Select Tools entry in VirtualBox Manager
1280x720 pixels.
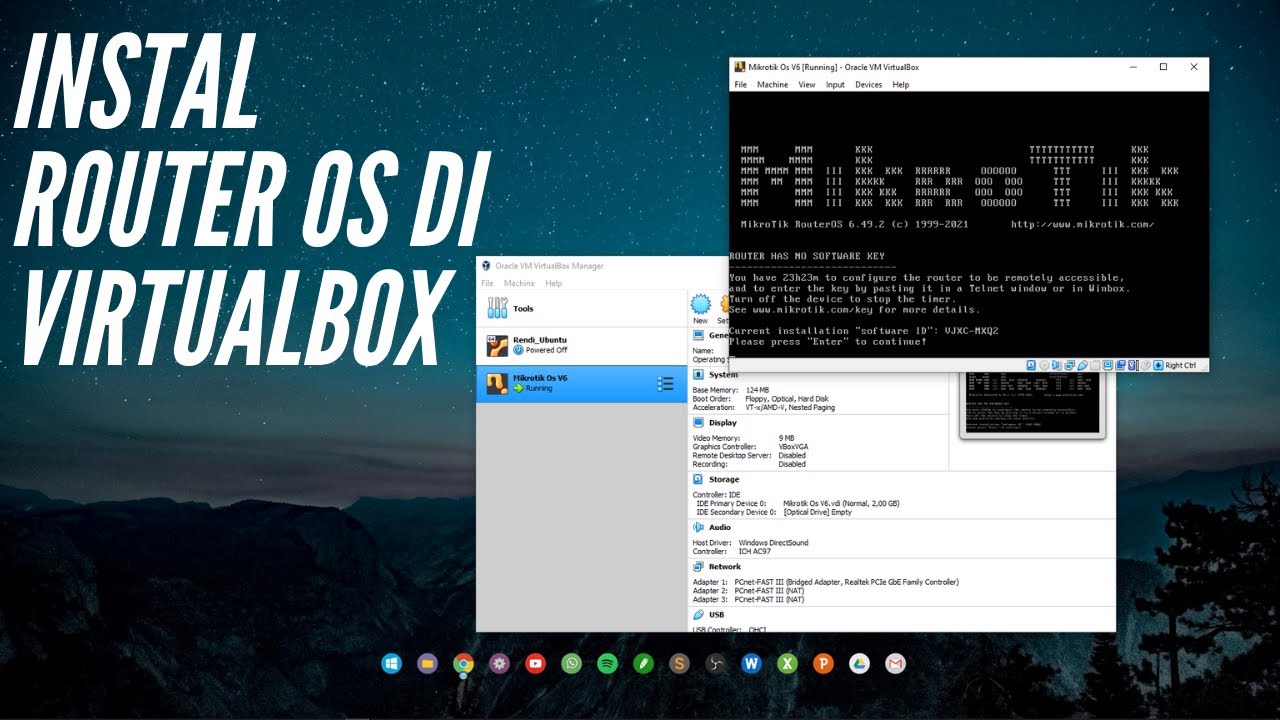click(582, 309)
